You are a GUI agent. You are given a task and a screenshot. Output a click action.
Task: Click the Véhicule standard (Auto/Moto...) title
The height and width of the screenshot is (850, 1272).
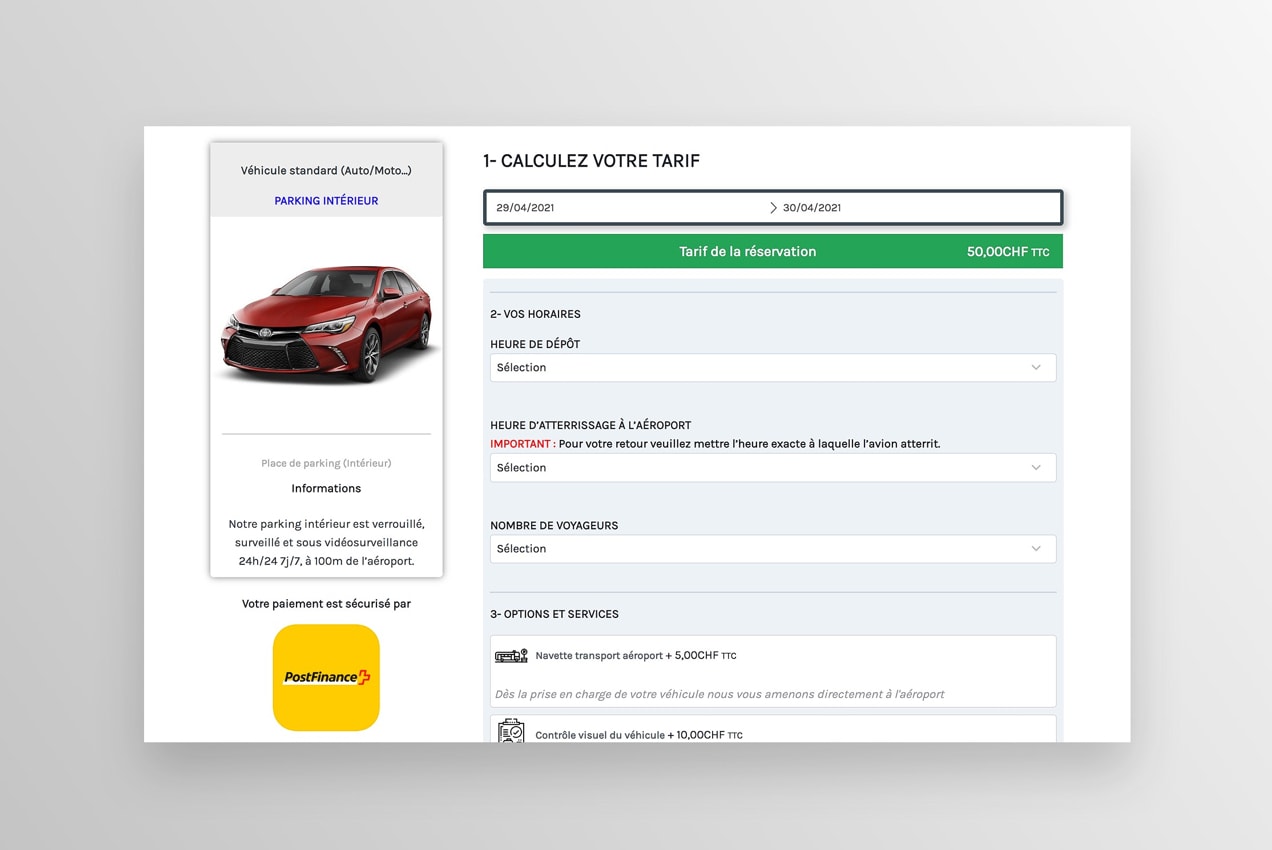326,171
